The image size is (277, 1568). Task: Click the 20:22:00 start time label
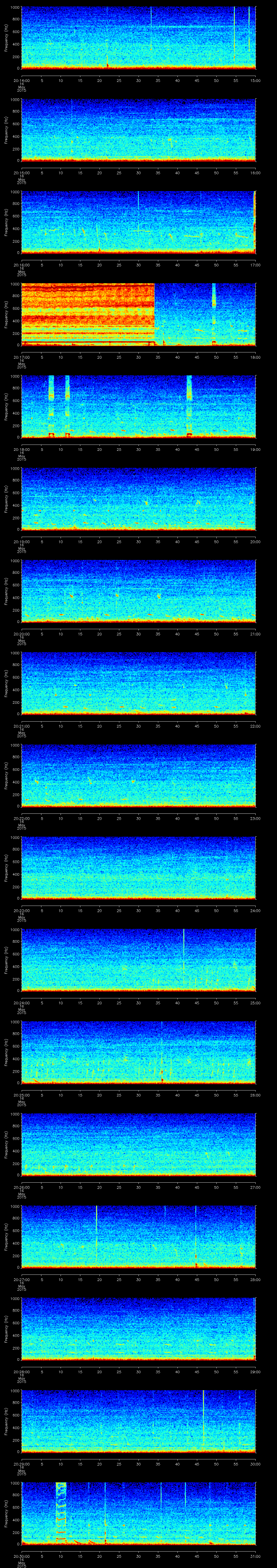[21, 818]
